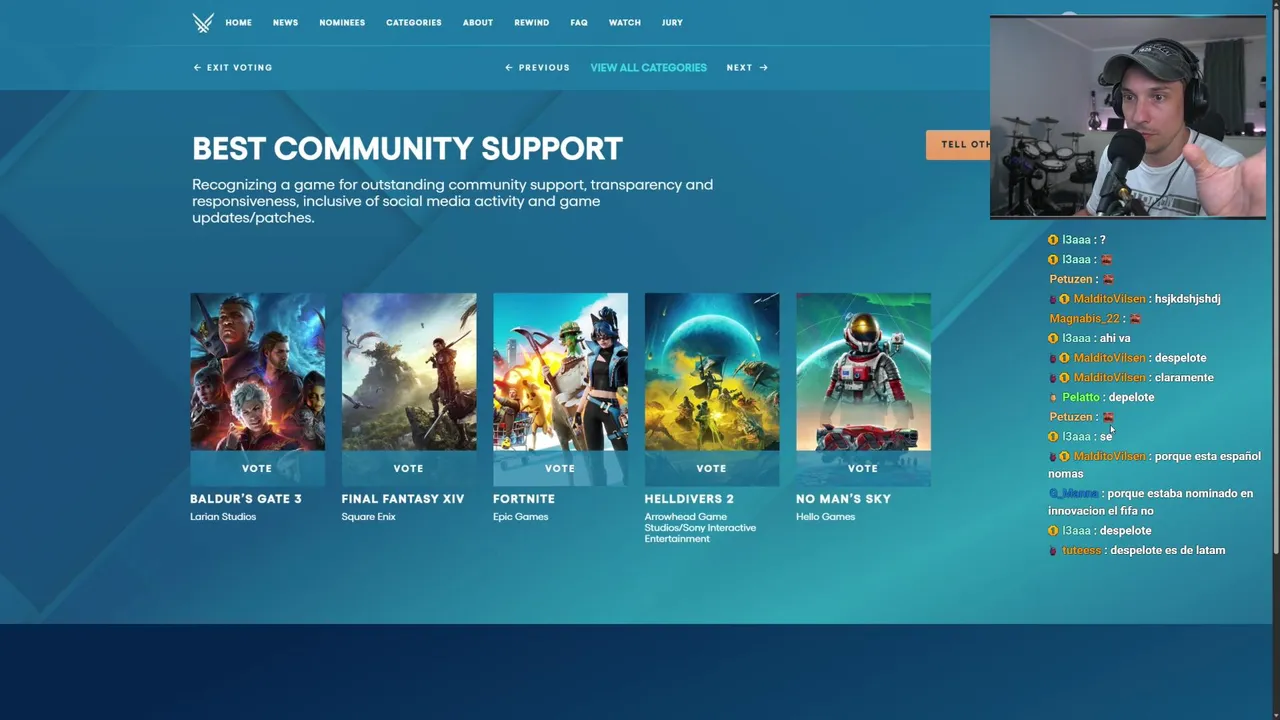Select the Fortnite cover art
Image resolution: width=1280 pixels, height=720 pixels.
click(560, 371)
